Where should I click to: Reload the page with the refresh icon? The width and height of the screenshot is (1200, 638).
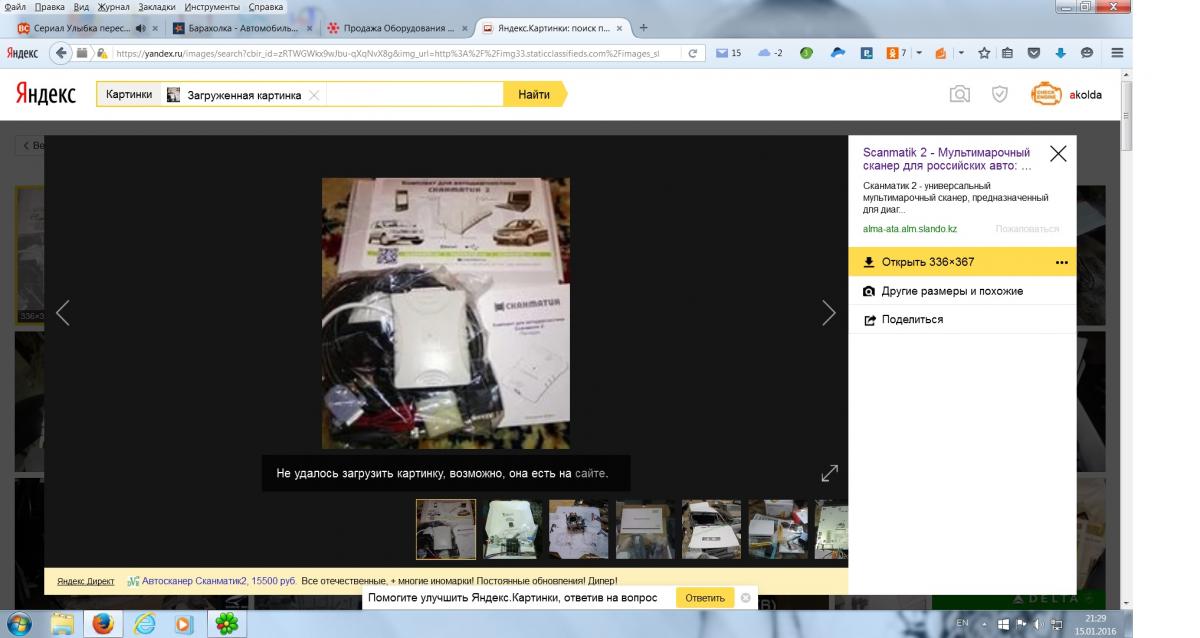click(692, 53)
